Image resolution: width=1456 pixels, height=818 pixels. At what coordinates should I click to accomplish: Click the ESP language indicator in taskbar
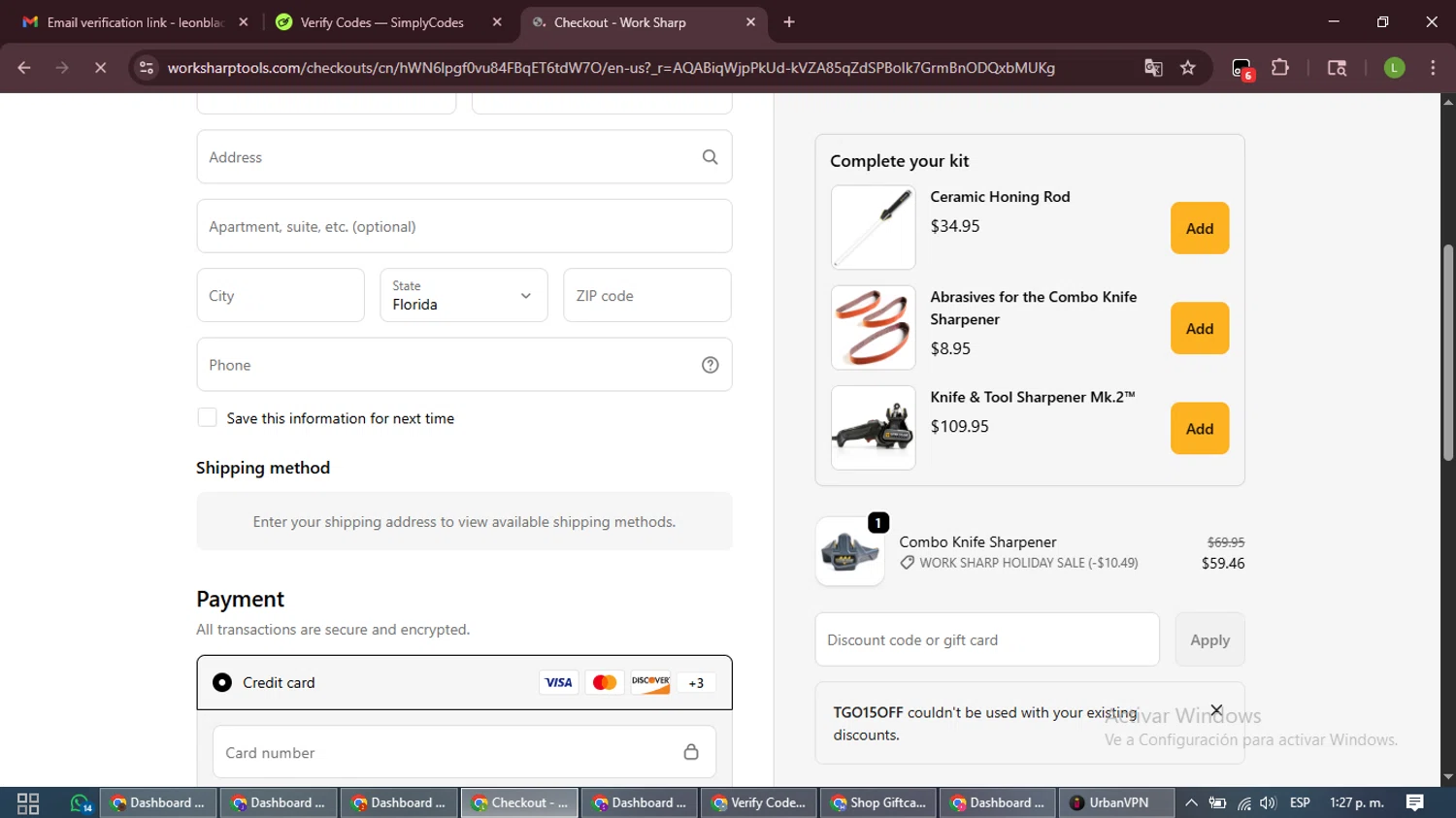tap(1300, 802)
